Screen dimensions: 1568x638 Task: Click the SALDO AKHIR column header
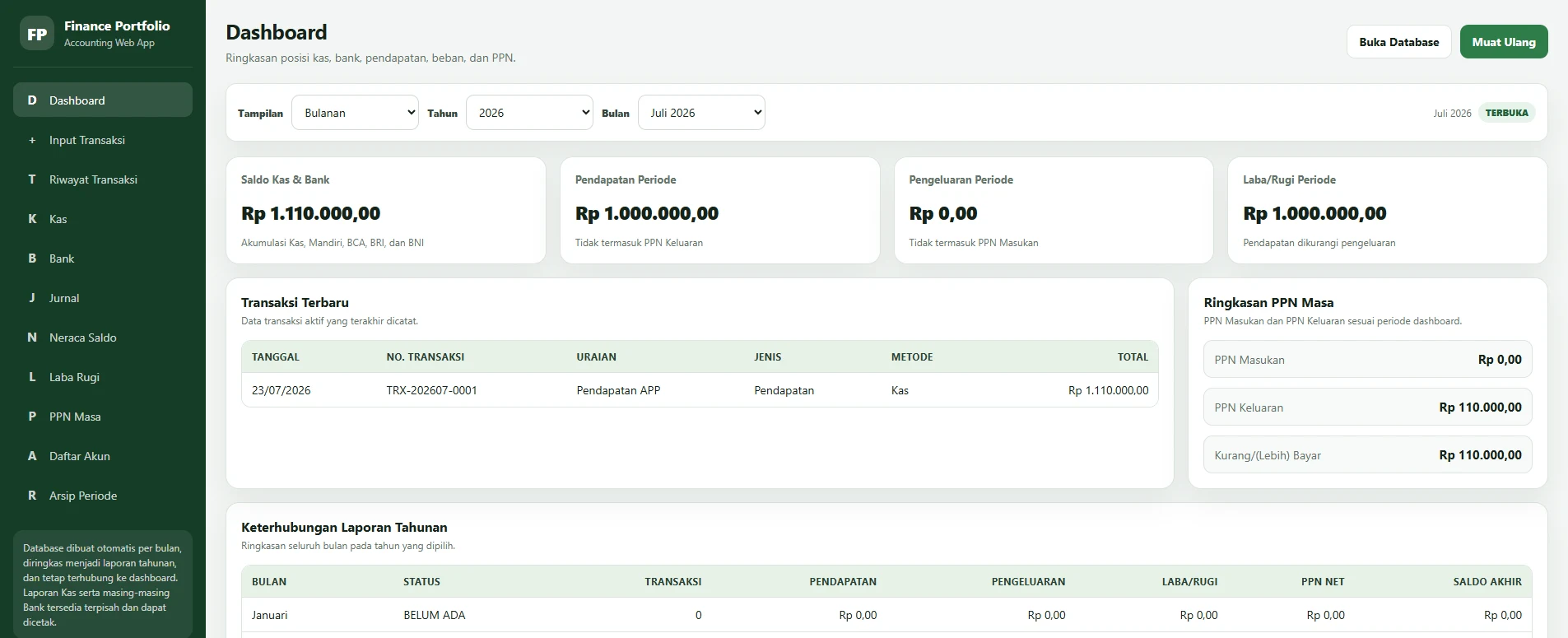click(x=1487, y=582)
